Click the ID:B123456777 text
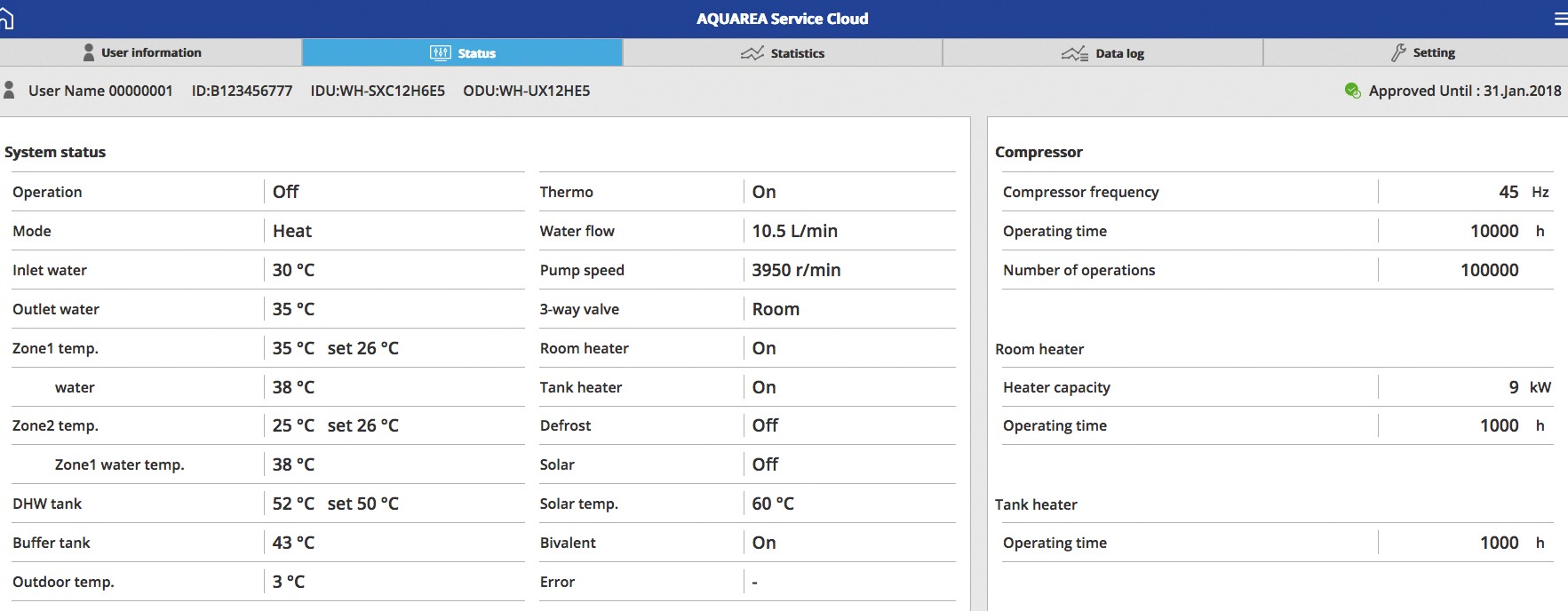The height and width of the screenshot is (611, 1568). coord(242,91)
